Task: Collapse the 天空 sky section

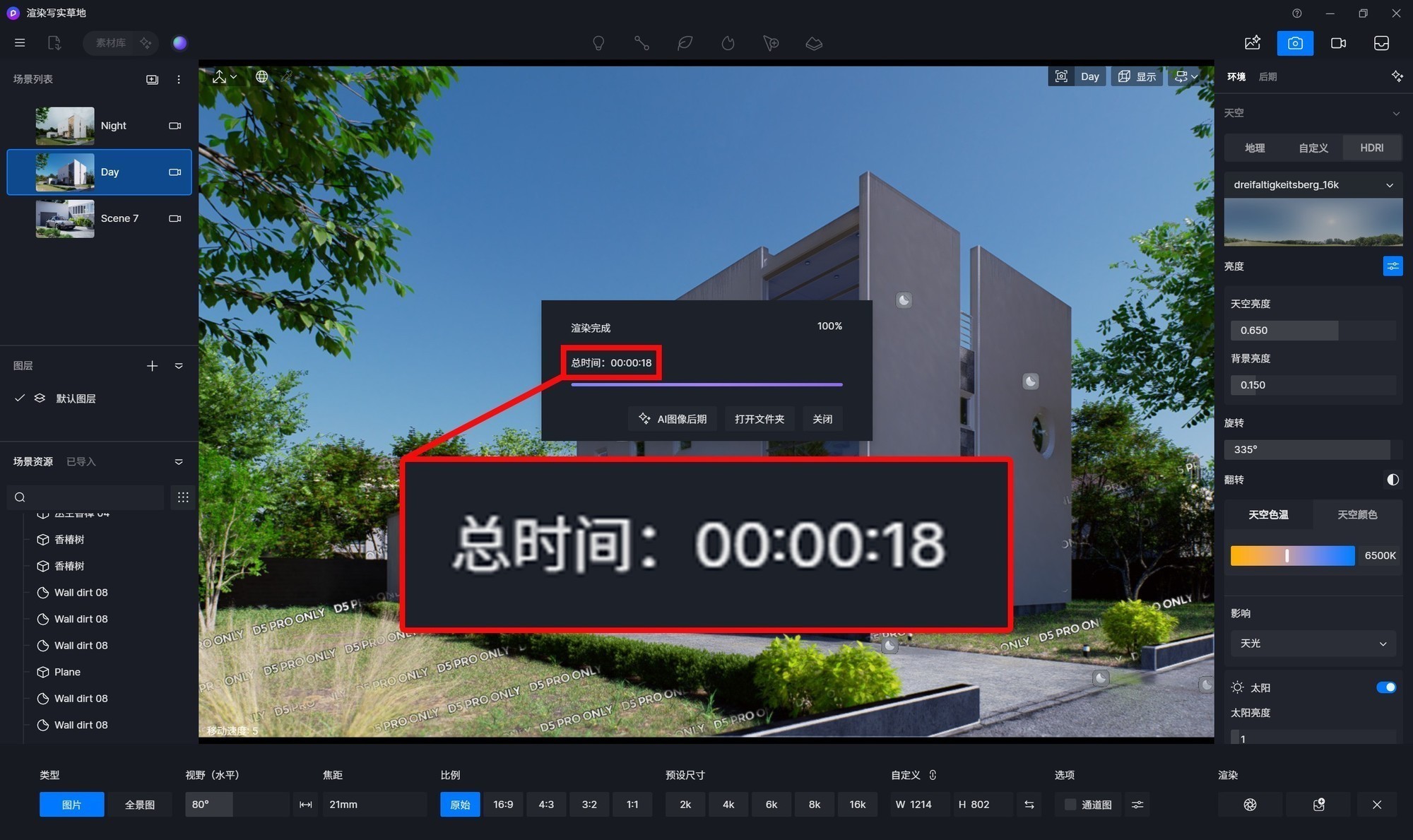Action: 1395,113
